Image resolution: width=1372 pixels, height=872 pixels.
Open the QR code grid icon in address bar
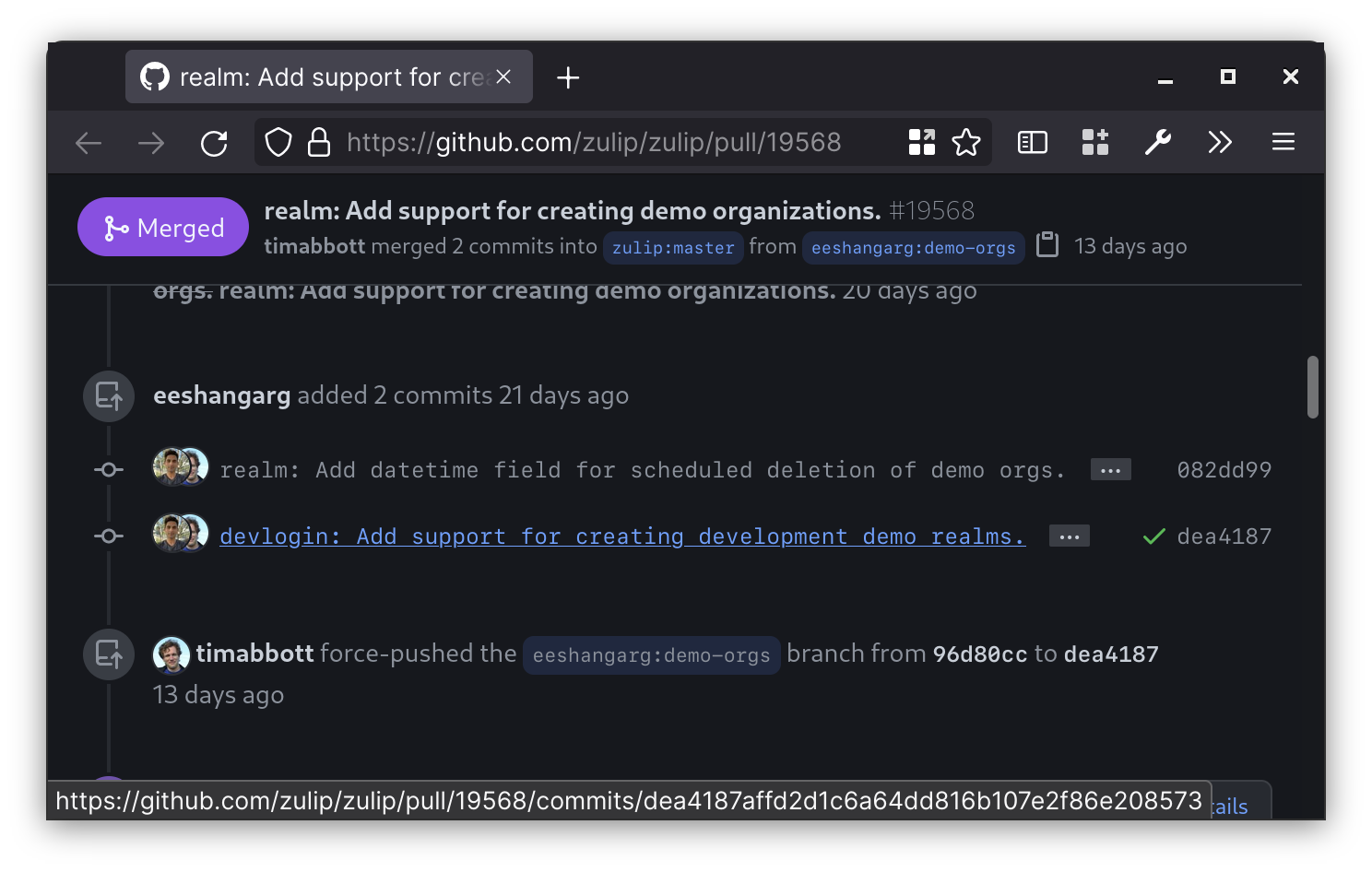click(922, 142)
